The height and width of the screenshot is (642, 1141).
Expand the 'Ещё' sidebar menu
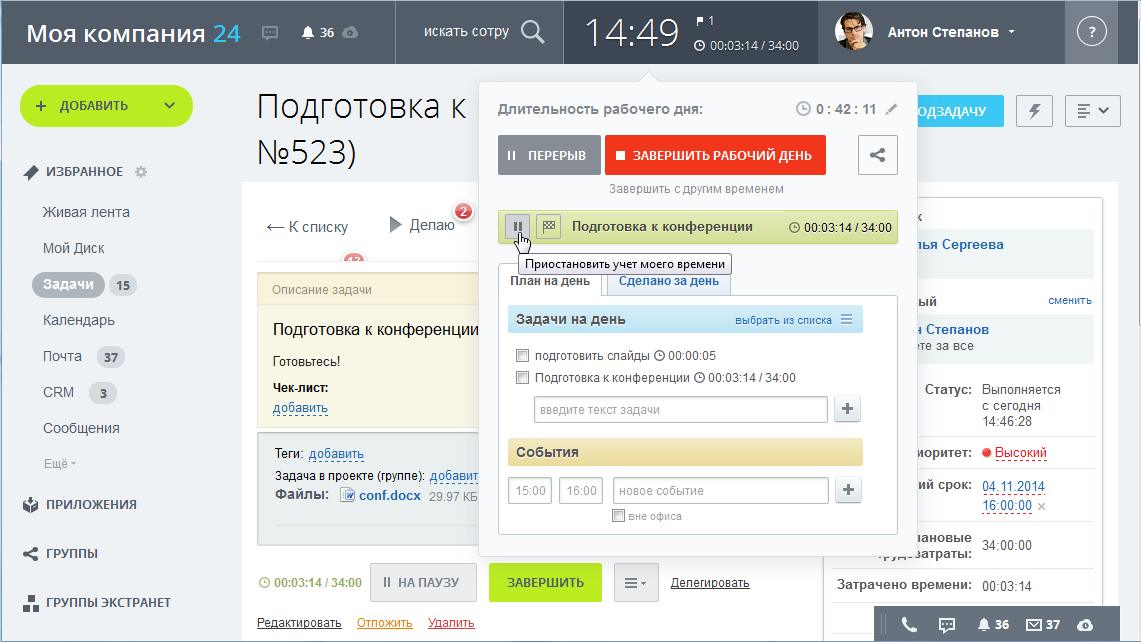click(59, 464)
